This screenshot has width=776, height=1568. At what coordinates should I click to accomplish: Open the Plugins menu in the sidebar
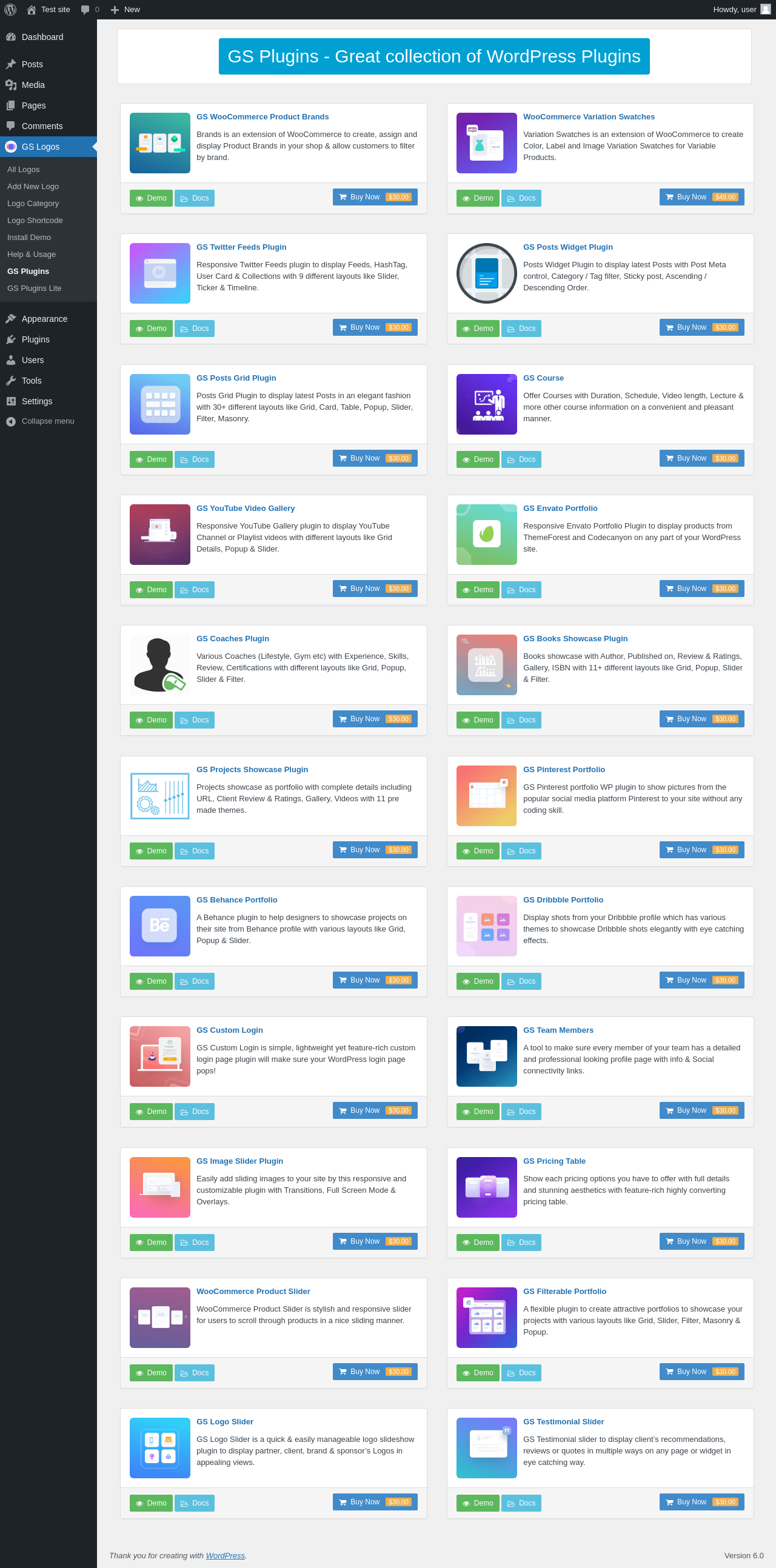click(48, 340)
